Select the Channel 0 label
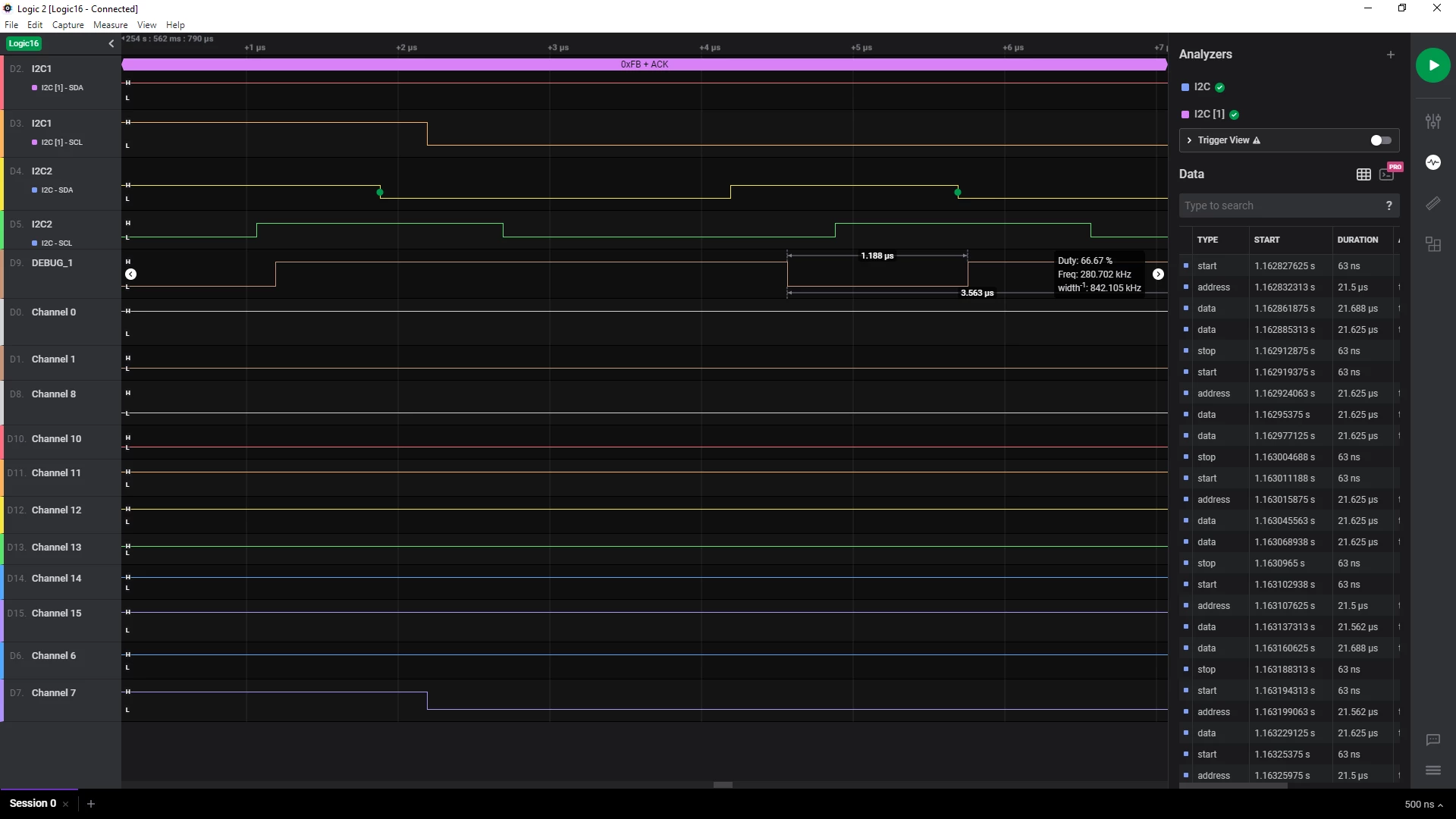Image resolution: width=1456 pixels, height=819 pixels. coord(54,312)
